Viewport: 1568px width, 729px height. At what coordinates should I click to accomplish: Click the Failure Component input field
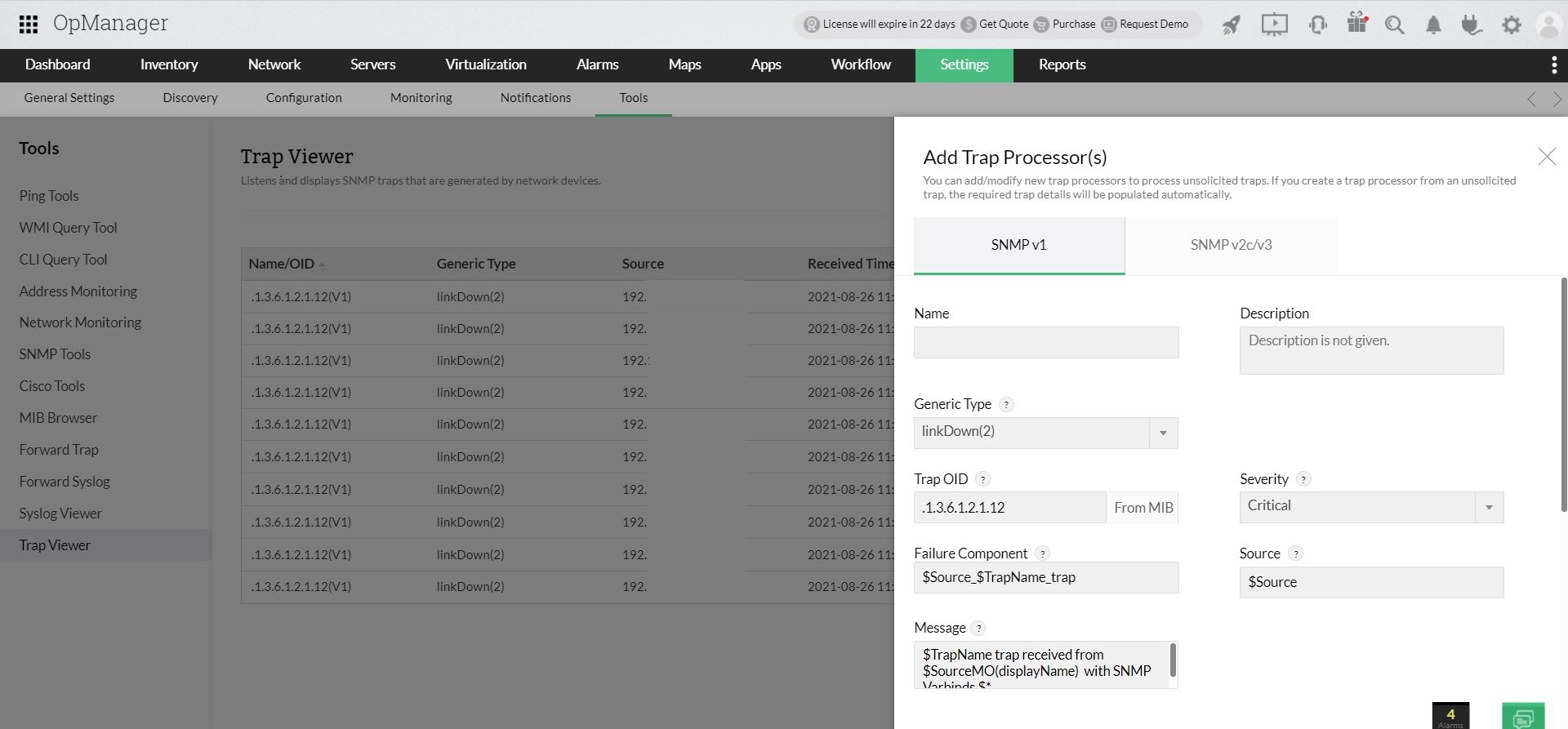(1046, 578)
